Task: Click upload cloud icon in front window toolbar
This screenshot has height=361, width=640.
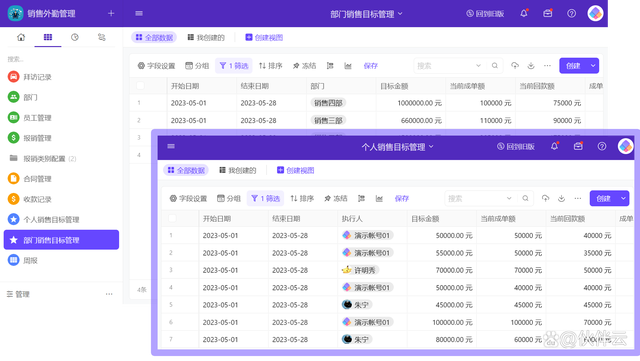Action: [545, 198]
